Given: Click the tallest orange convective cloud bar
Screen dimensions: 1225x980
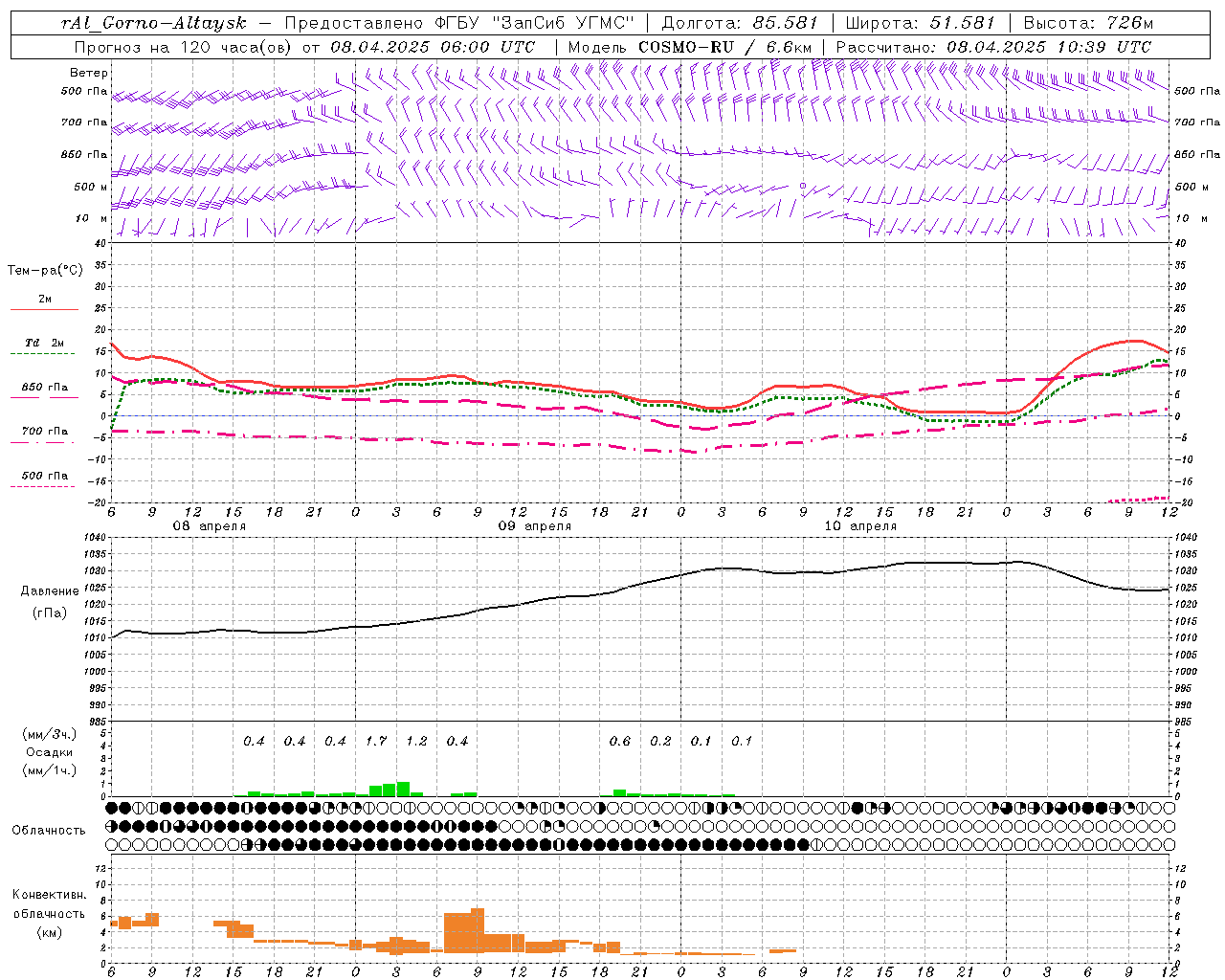Looking at the screenshot, I should (x=478, y=930).
